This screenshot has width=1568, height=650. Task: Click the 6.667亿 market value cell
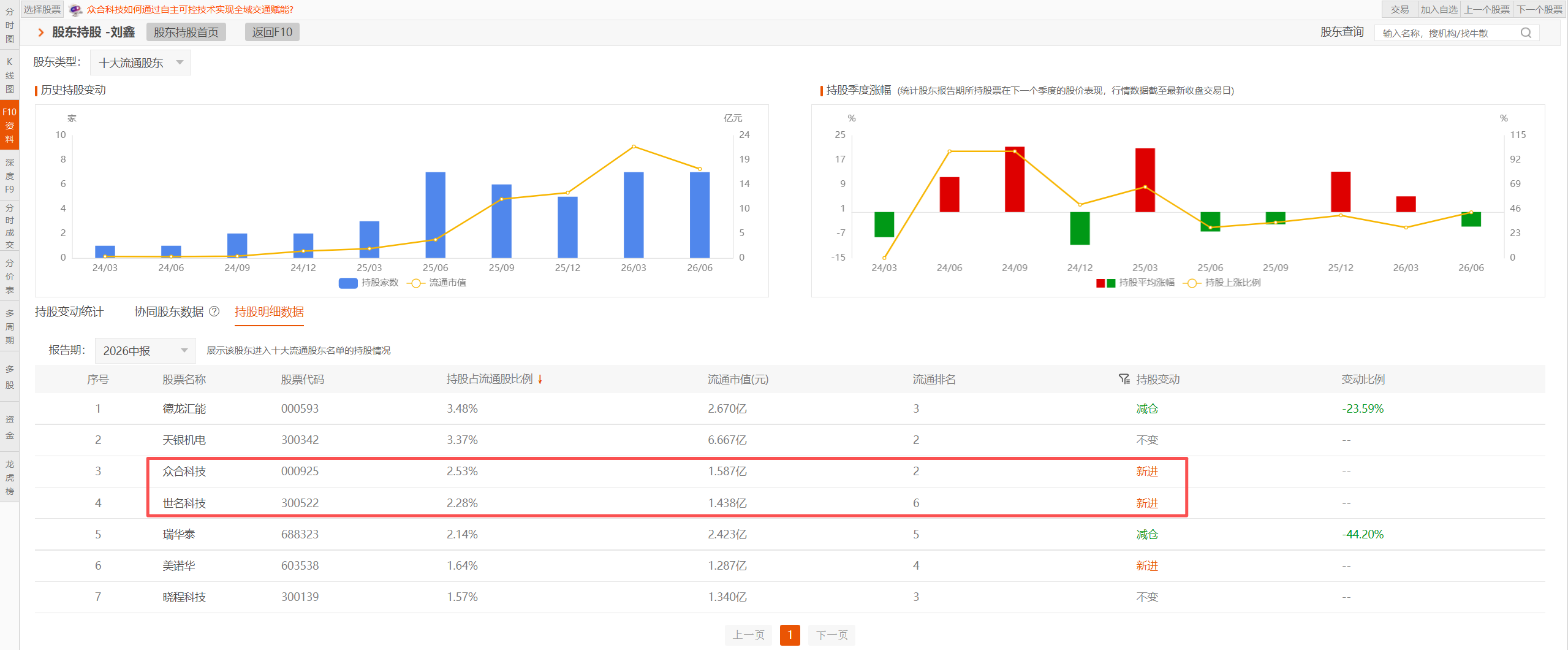point(727,440)
